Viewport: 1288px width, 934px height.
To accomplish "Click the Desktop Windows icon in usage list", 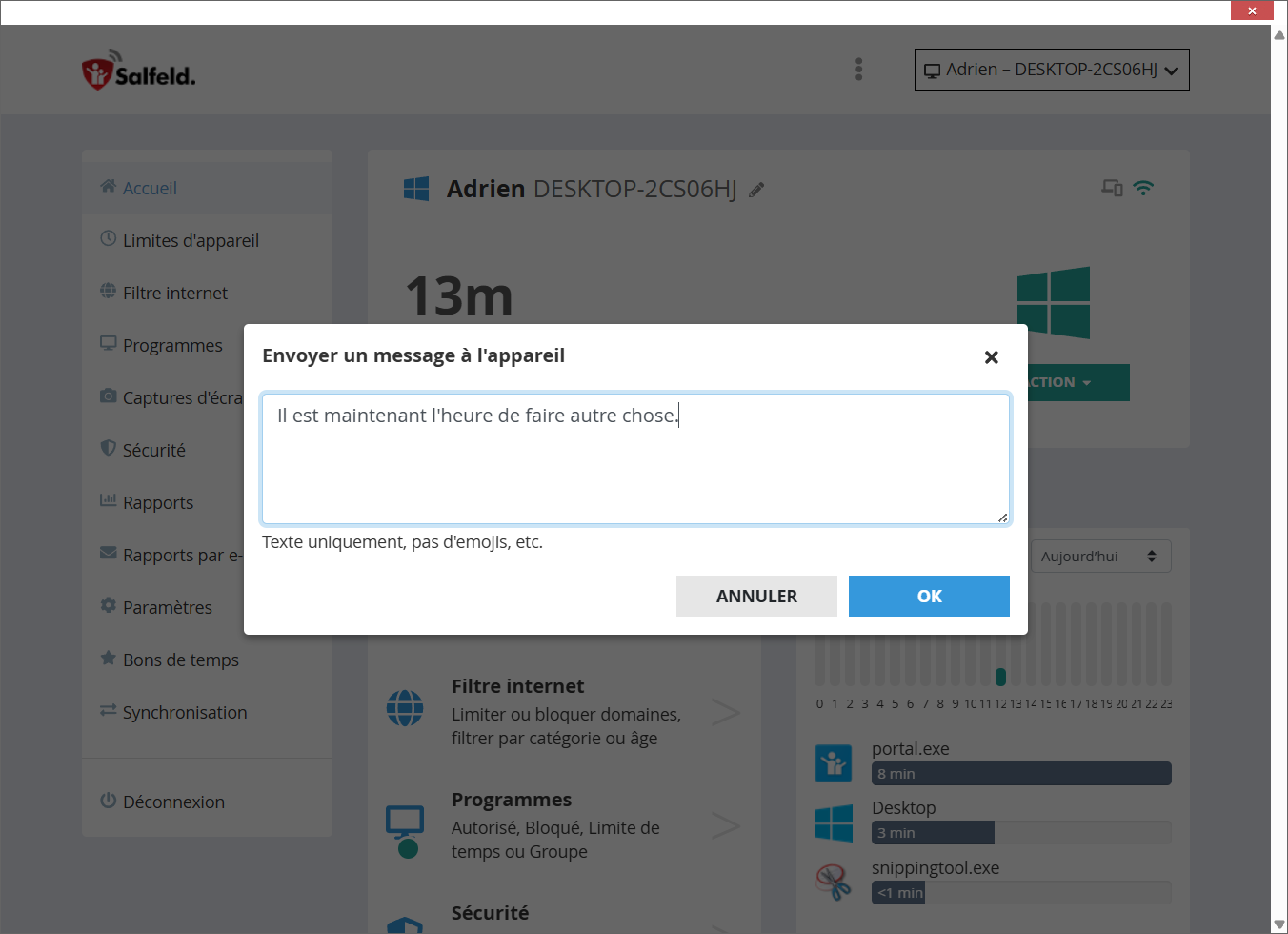I will [x=834, y=823].
